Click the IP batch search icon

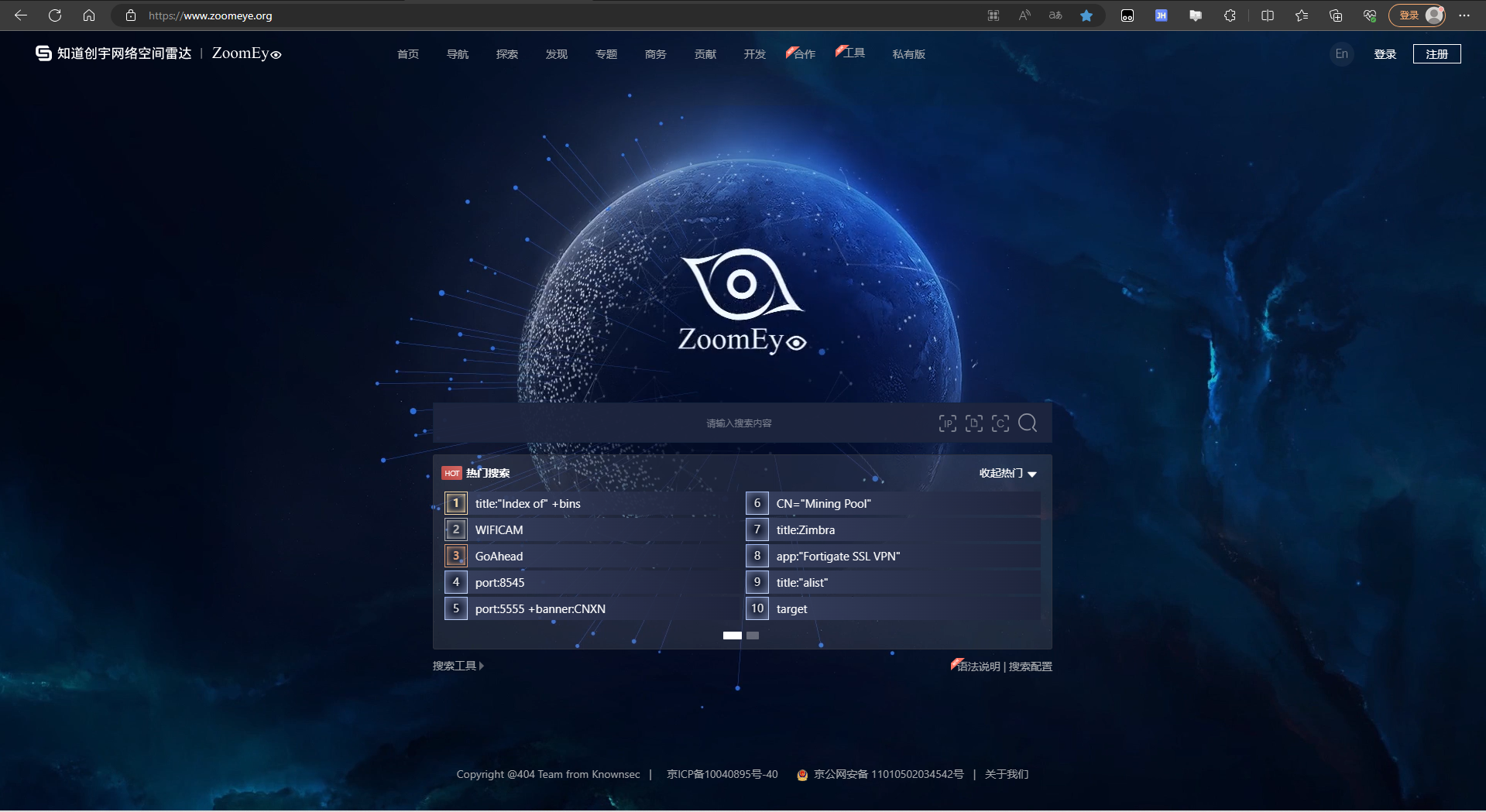click(x=948, y=423)
